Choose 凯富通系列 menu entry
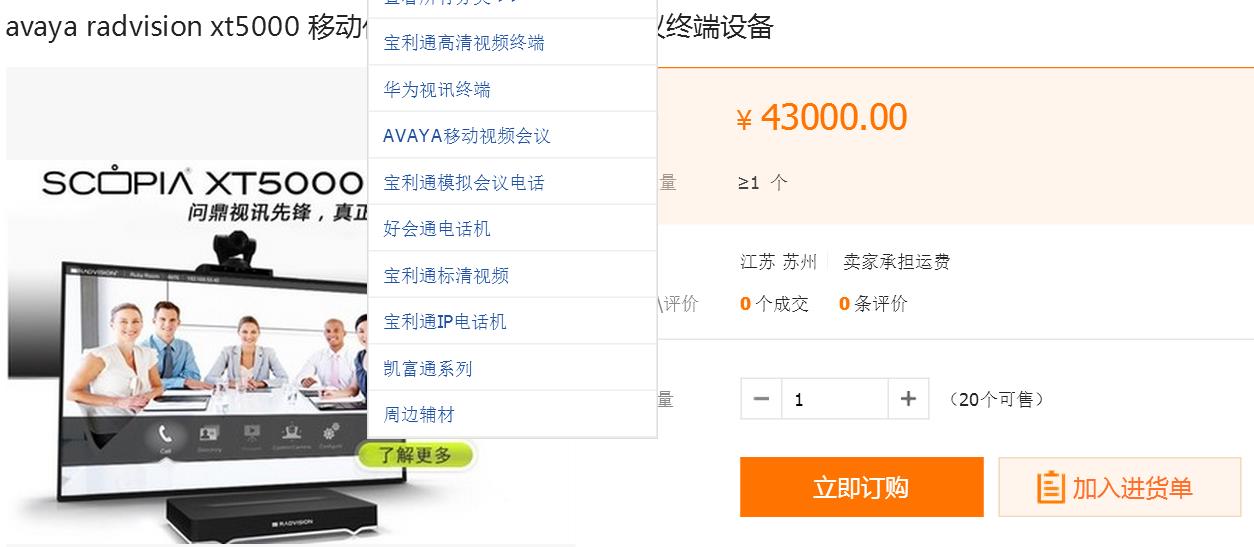This screenshot has height=547, width=1254. (x=428, y=369)
